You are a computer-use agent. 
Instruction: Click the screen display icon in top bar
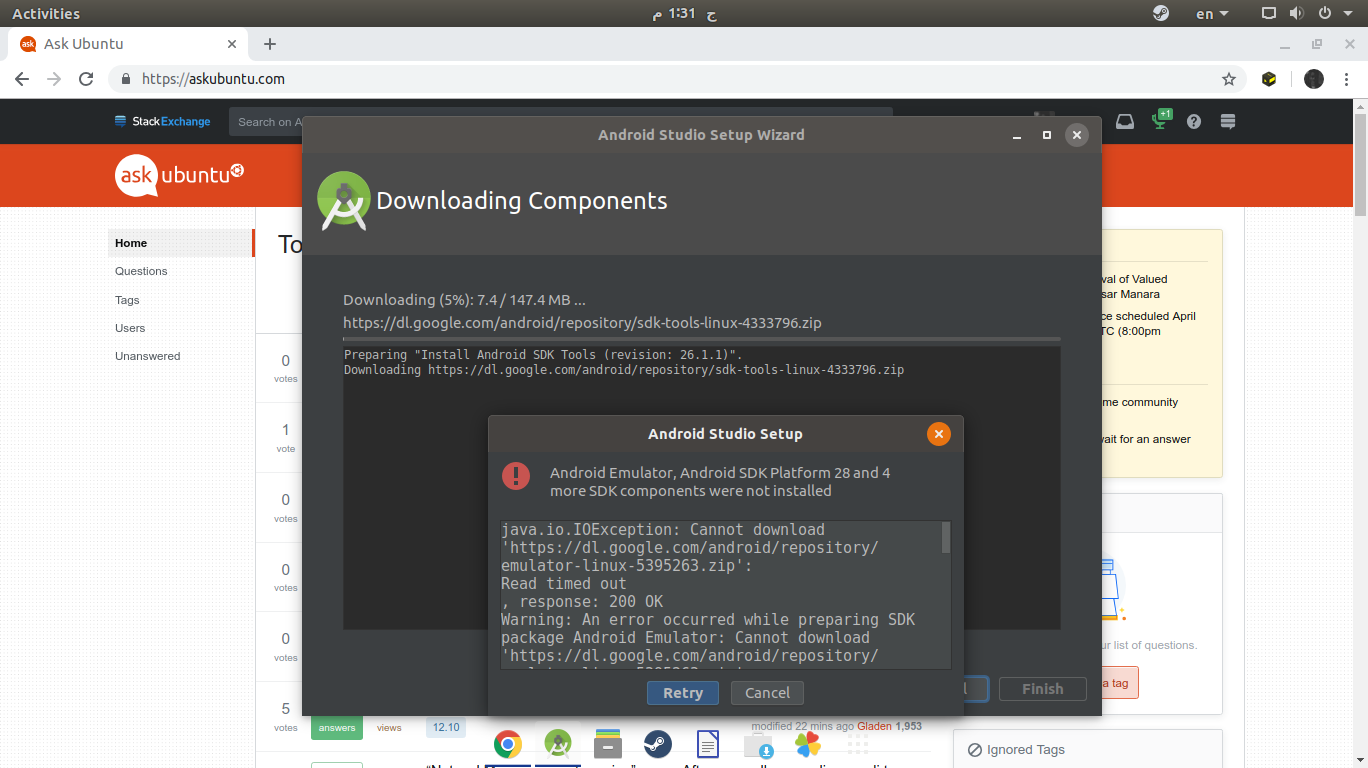(1269, 14)
